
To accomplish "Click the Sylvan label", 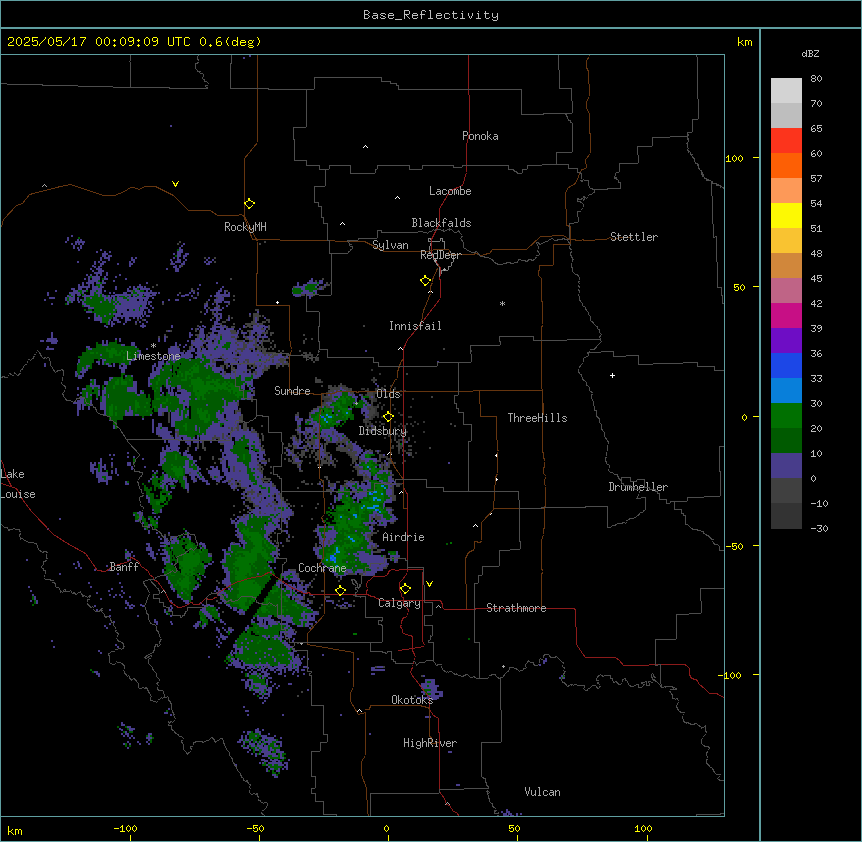I will [390, 245].
